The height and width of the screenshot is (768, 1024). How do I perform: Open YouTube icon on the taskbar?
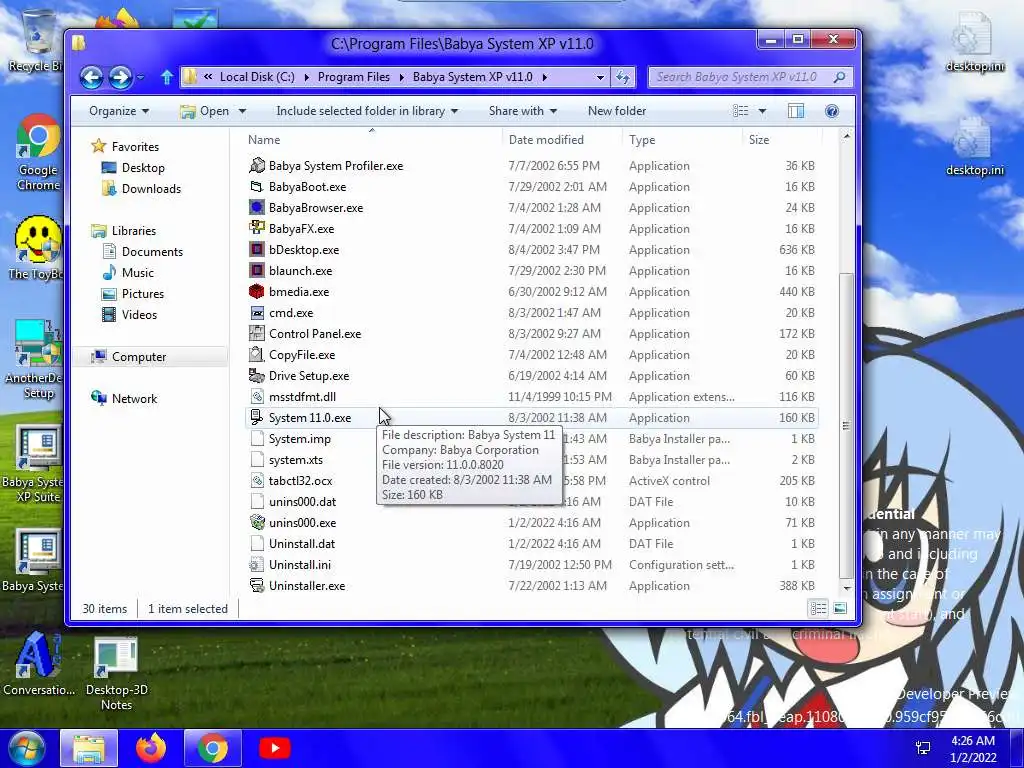pyautogui.click(x=274, y=748)
